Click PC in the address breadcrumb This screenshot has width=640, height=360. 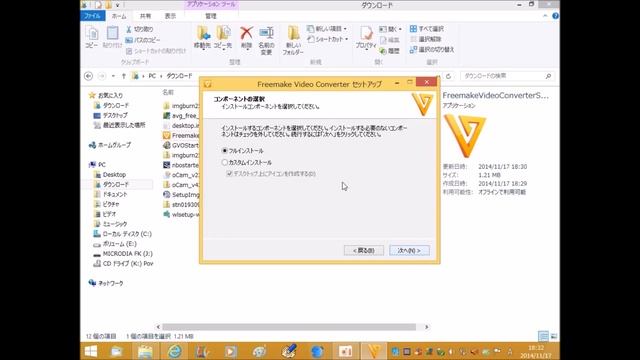tap(152, 76)
